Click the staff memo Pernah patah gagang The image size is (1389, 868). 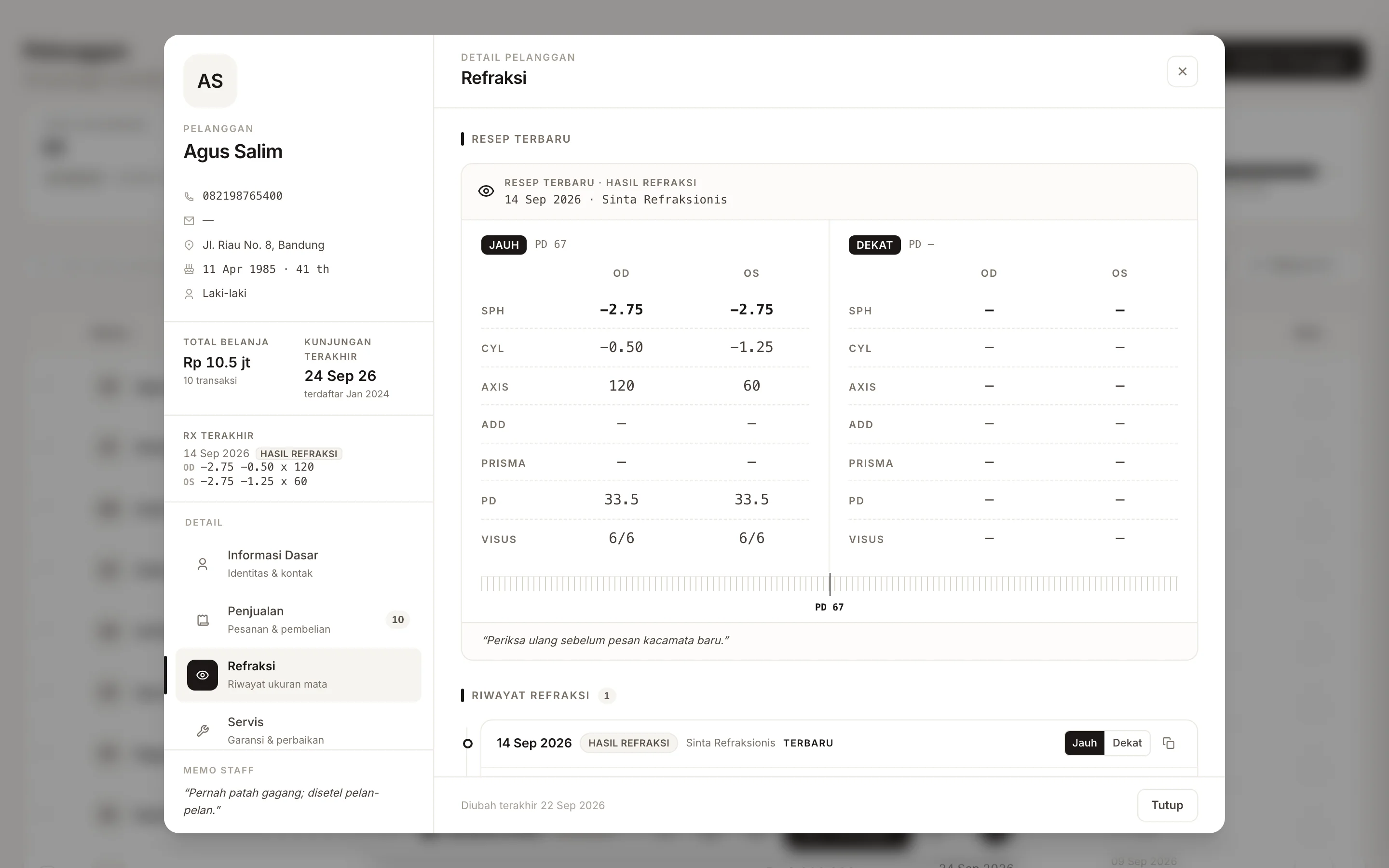(281, 801)
